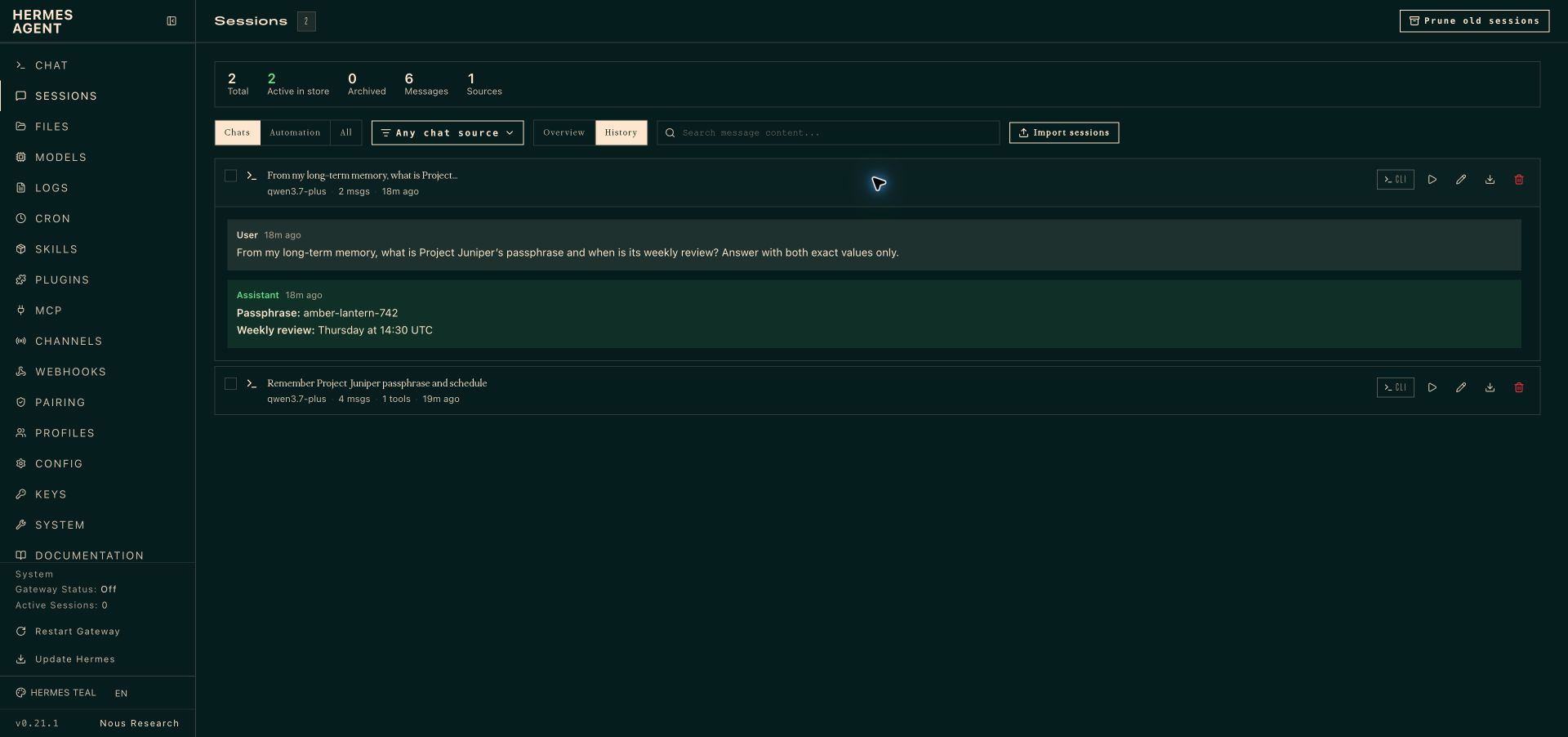Export the 'Remember Project Juniper' session
Screen dimensions: 1568x737
[x=1490, y=387]
